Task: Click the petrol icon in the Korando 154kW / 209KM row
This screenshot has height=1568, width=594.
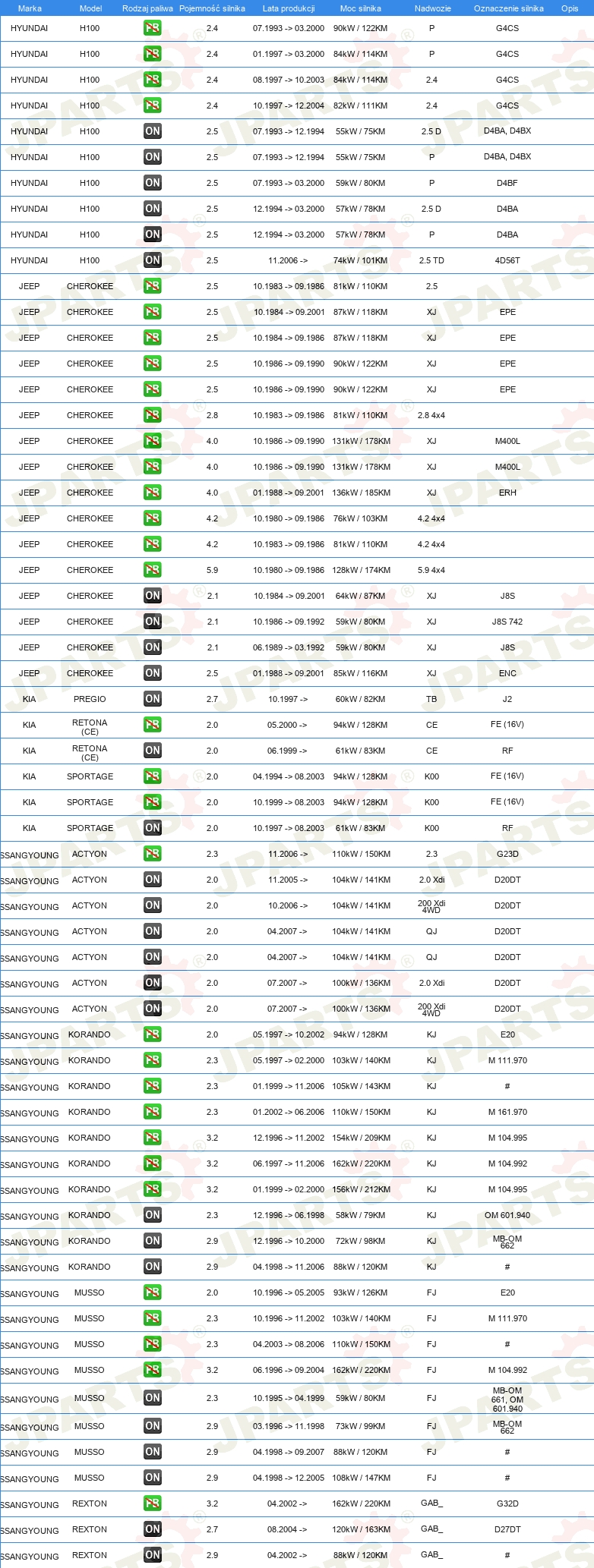Action: (x=153, y=1138)
